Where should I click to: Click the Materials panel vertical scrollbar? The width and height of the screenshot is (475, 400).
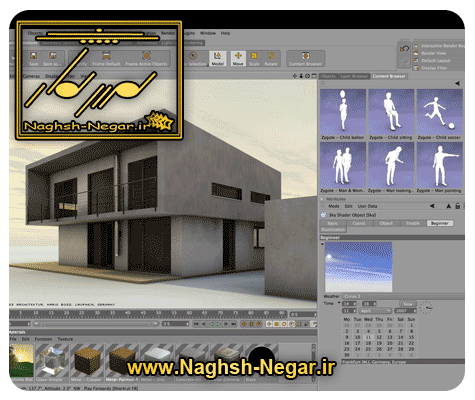point(313,363)
